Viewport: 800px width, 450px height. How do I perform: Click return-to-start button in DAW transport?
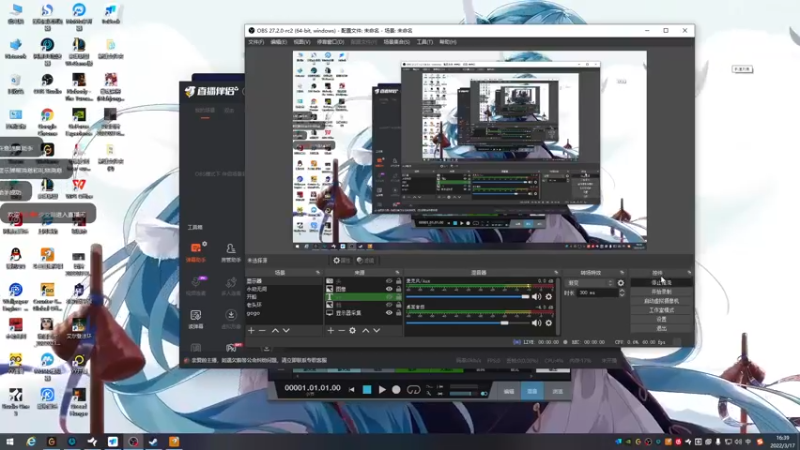pyautogui.click(x=352, y=390)
